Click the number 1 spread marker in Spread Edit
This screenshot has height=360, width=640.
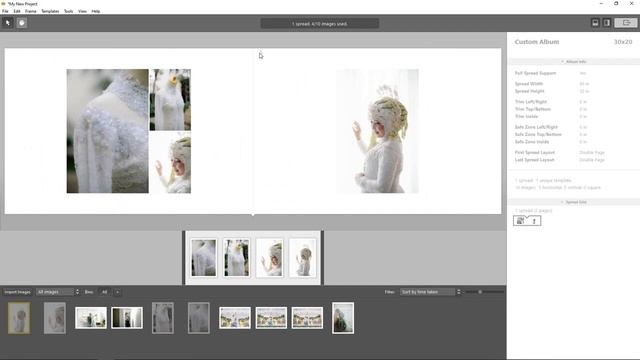coord(534,221)
